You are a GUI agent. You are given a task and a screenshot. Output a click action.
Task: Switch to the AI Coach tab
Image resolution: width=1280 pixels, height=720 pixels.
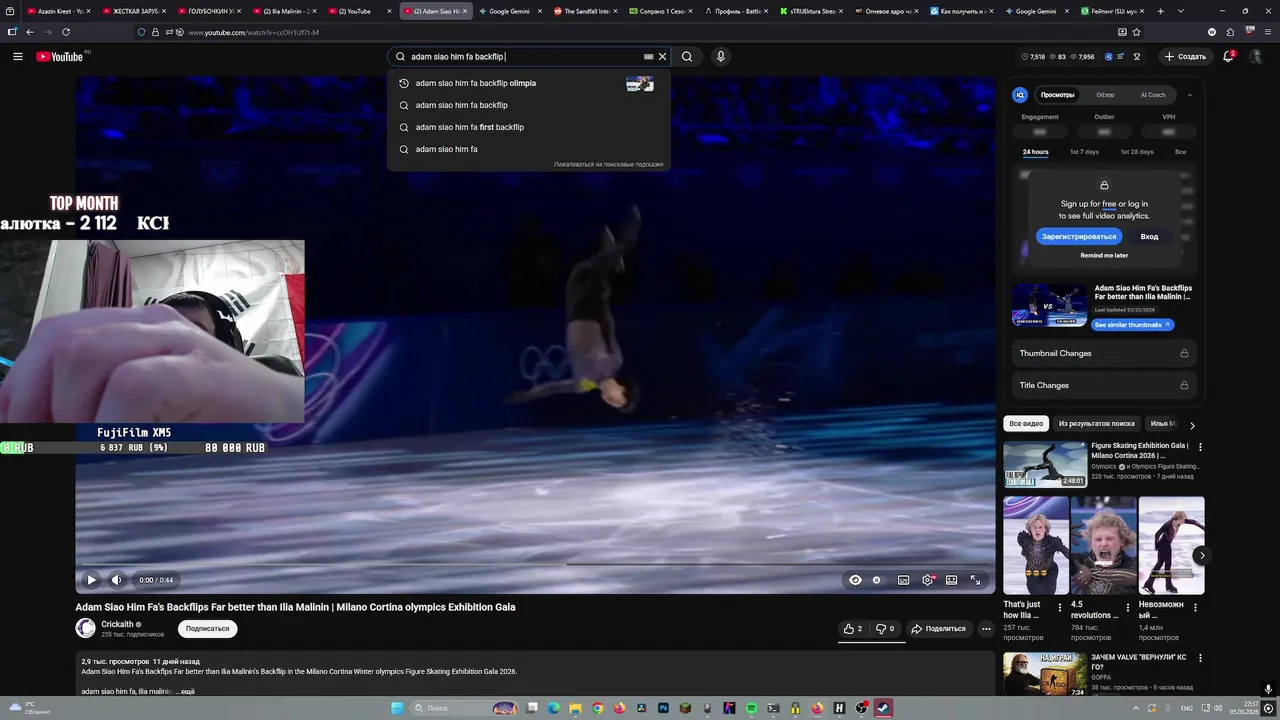pyautogui.click(x=1153, y=95)
